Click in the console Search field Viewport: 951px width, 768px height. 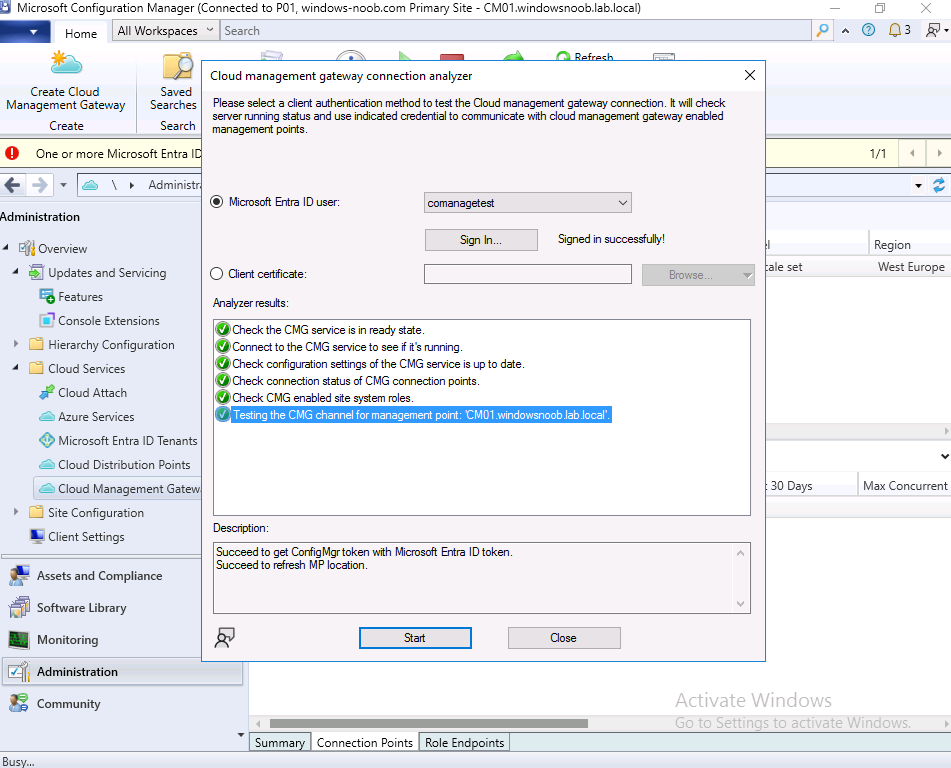tap(516, 30)
